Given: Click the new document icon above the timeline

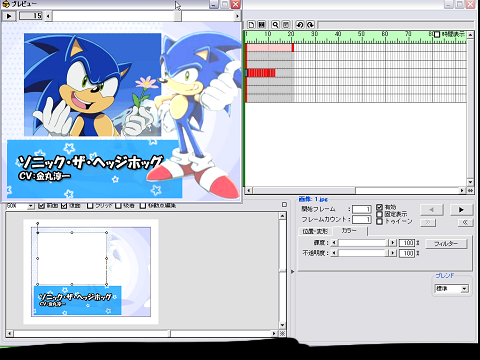Looking at the screenshot, I should [x=252, y=25].
